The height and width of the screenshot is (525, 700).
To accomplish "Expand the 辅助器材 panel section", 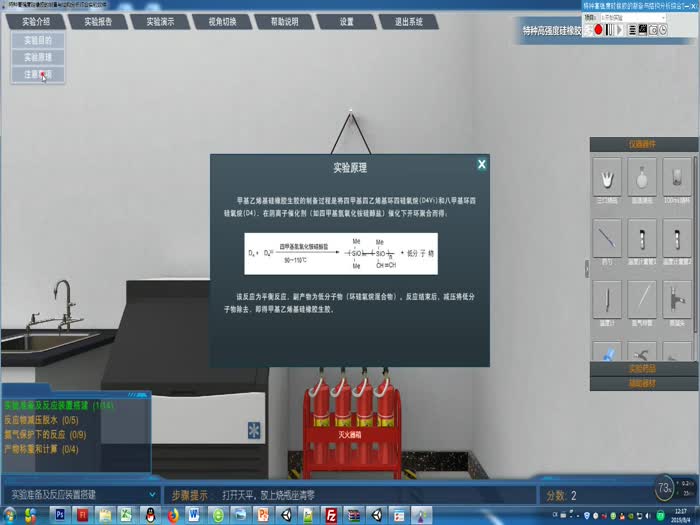I will (643, 383).
